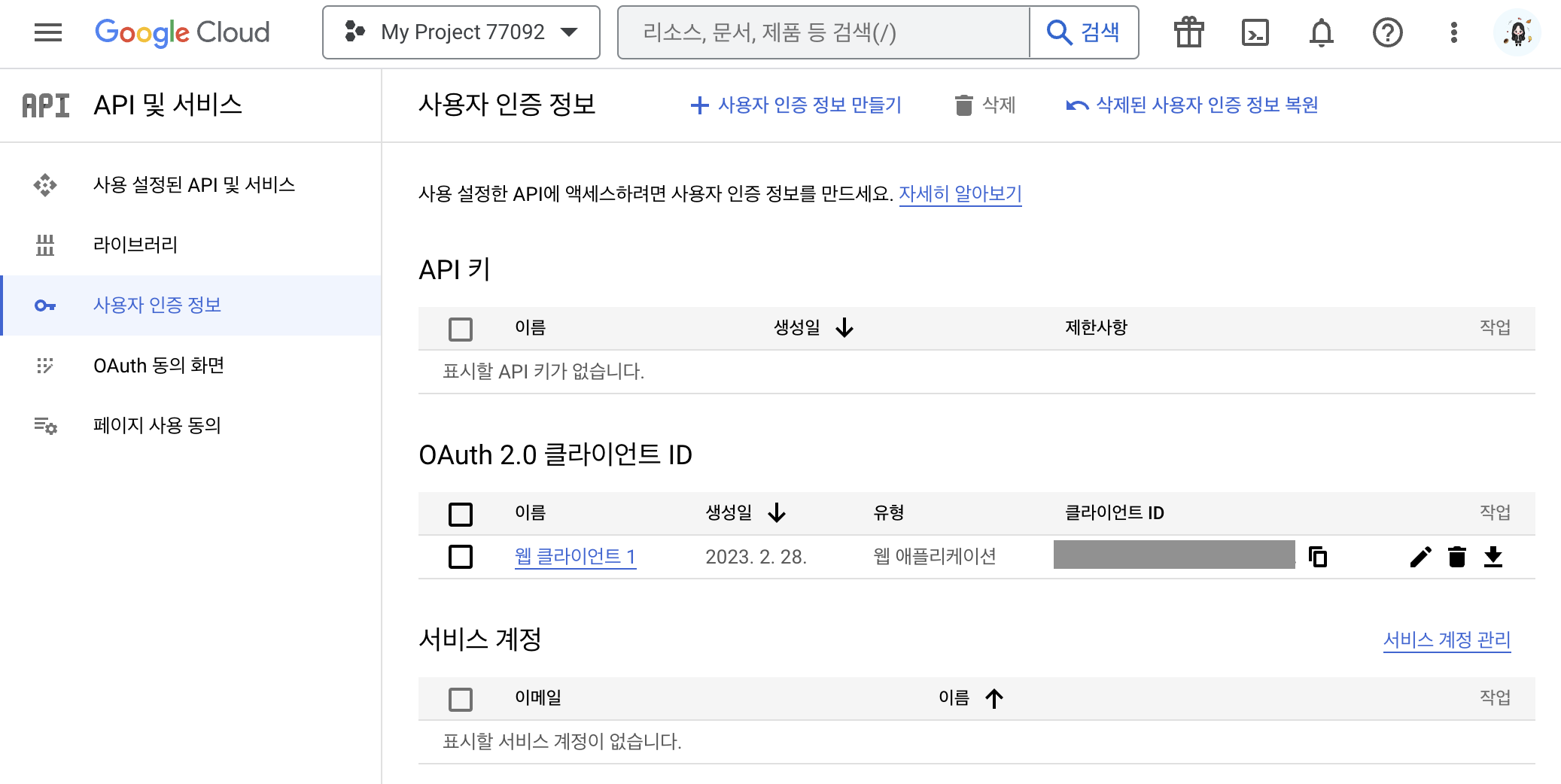This screenshot has height=784, width=1561.
Task: Go to 라이브러리 in the sidebar
Action: click(135, 245)
